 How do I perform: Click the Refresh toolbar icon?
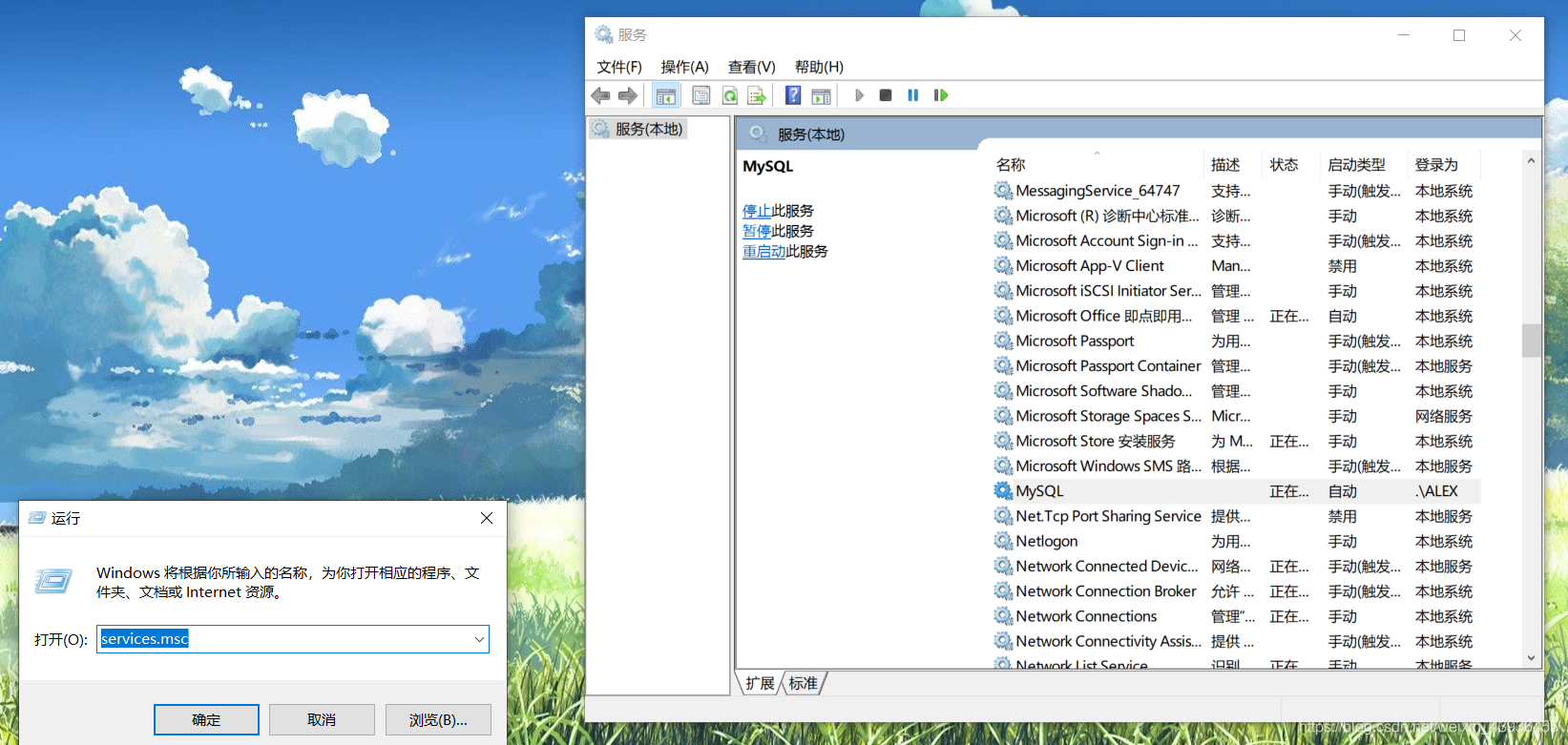click(x=729, y=95)
